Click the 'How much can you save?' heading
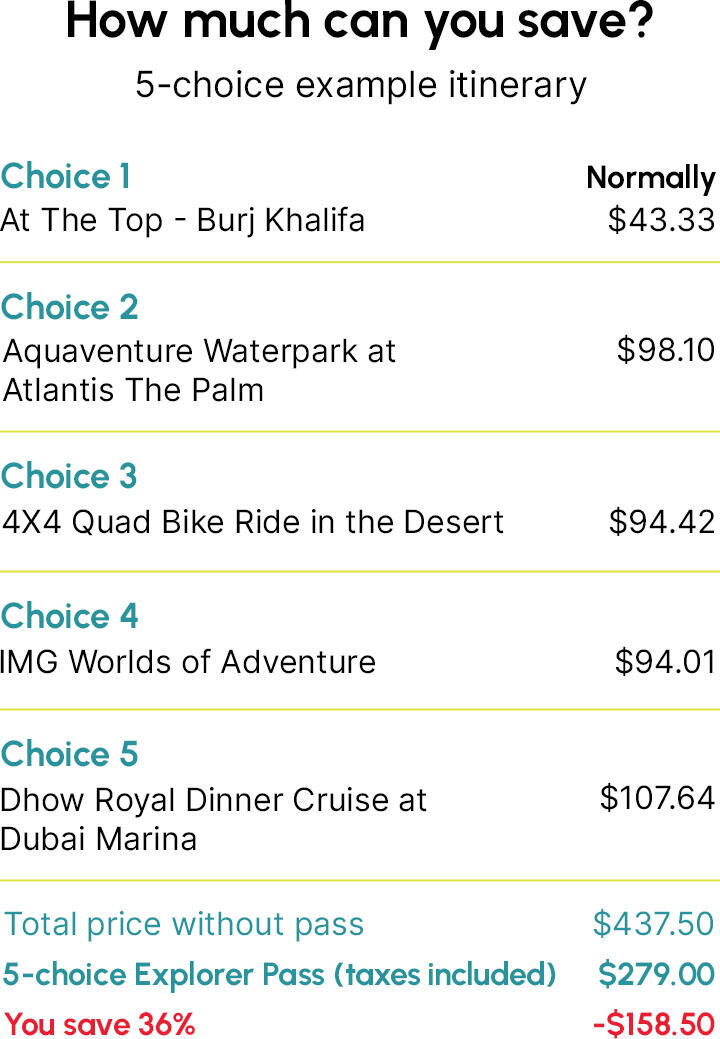Viewport: 720px width, 1039px height. click(x=360, y=23)
